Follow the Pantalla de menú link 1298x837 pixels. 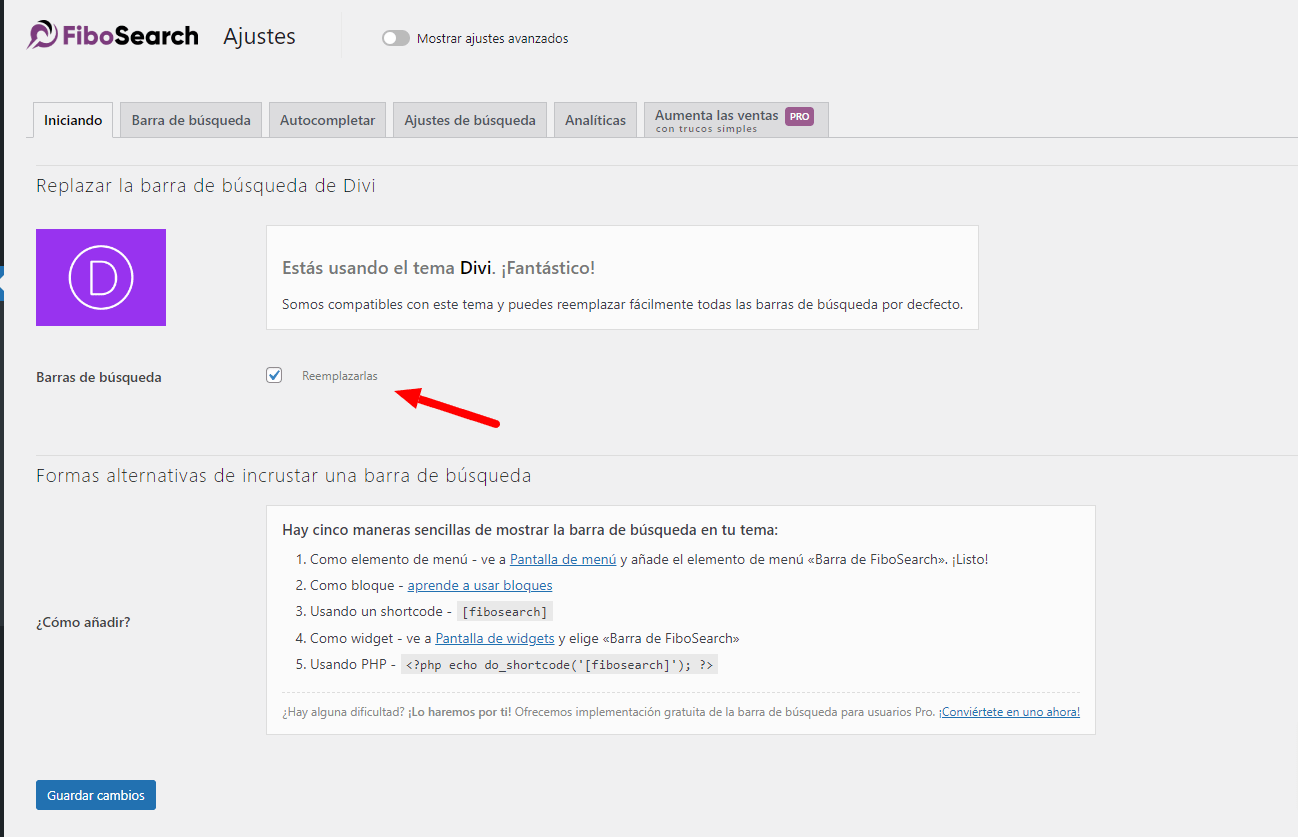563,559
